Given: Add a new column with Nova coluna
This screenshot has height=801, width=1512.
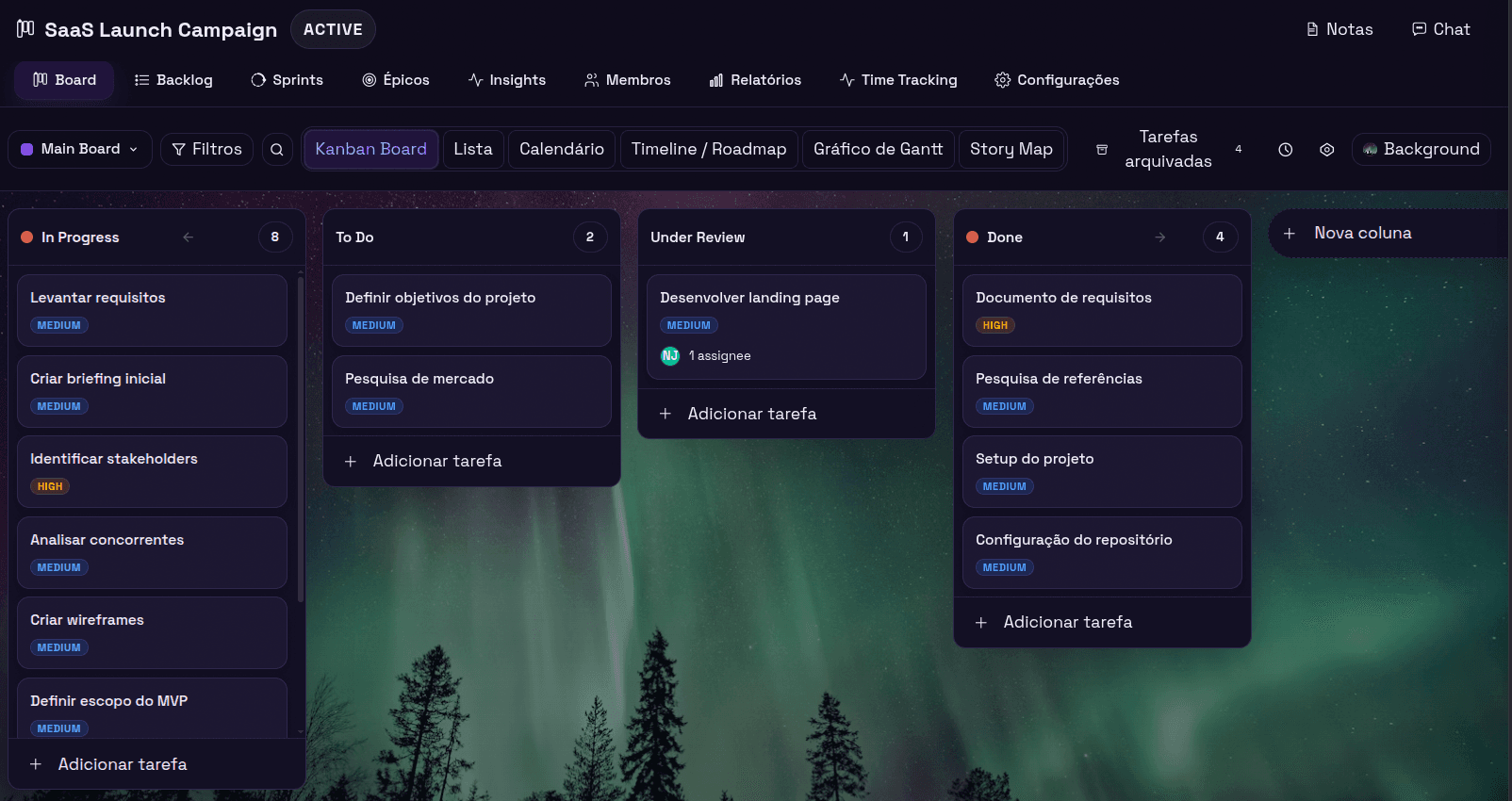Looking at the screenshot, I should 1389,233.
